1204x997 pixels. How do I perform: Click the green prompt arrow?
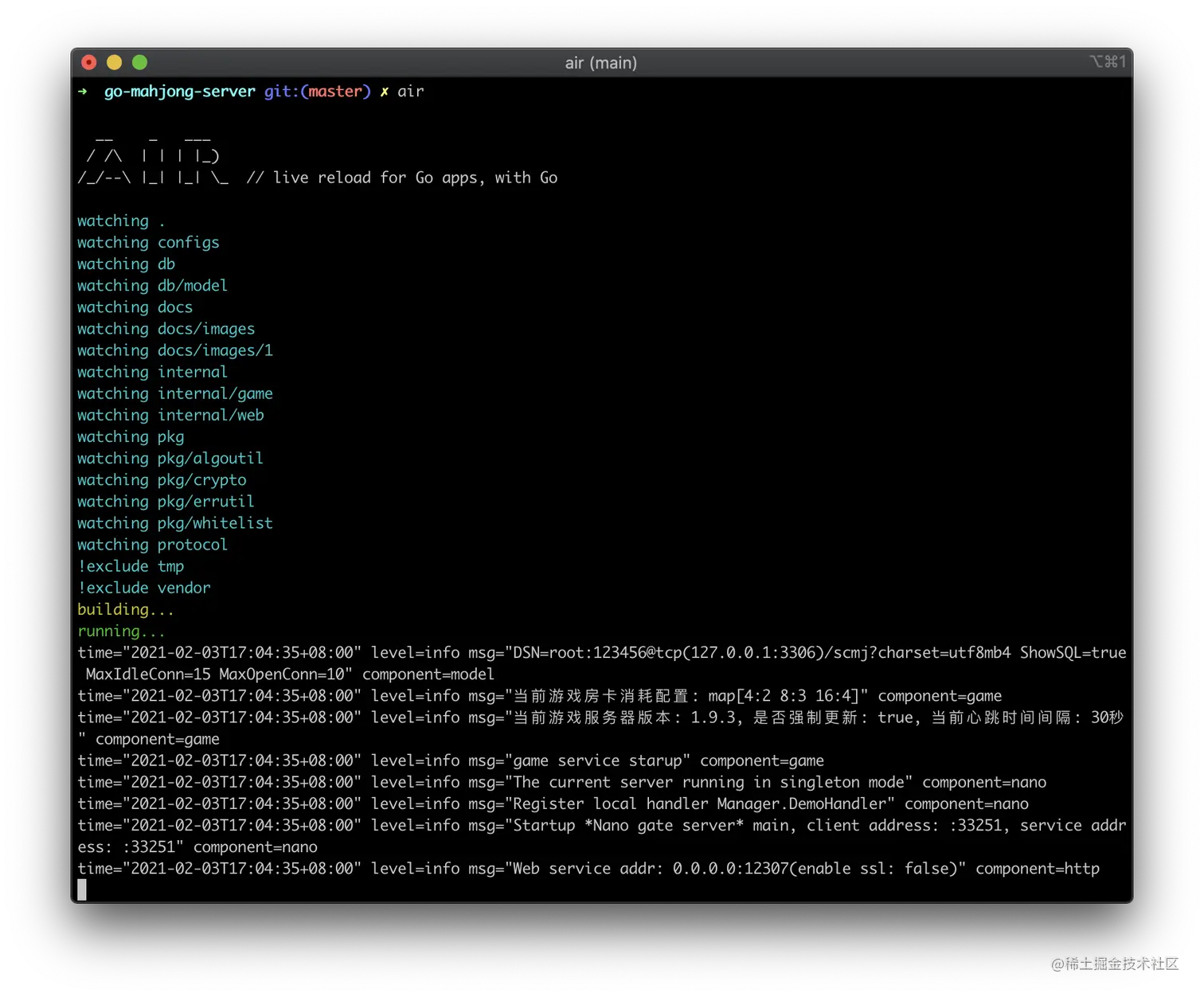83,92
